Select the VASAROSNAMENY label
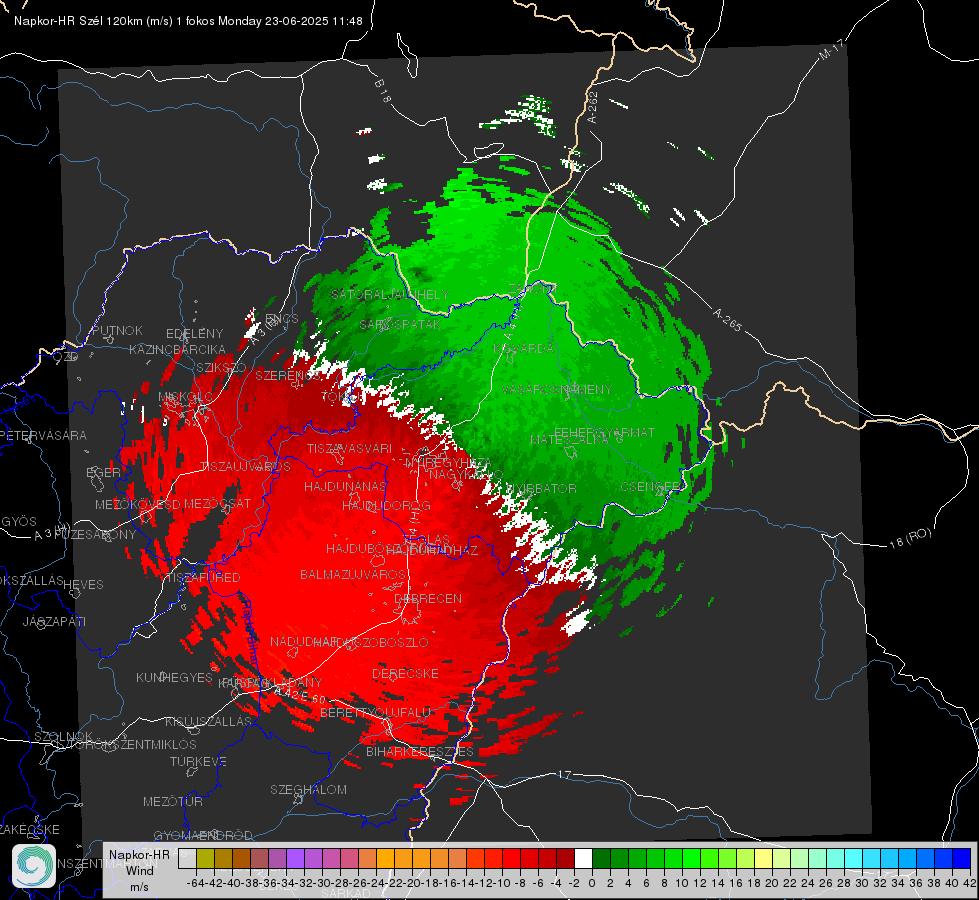Viewport: 979px width, 900px height. pos(557,390)
